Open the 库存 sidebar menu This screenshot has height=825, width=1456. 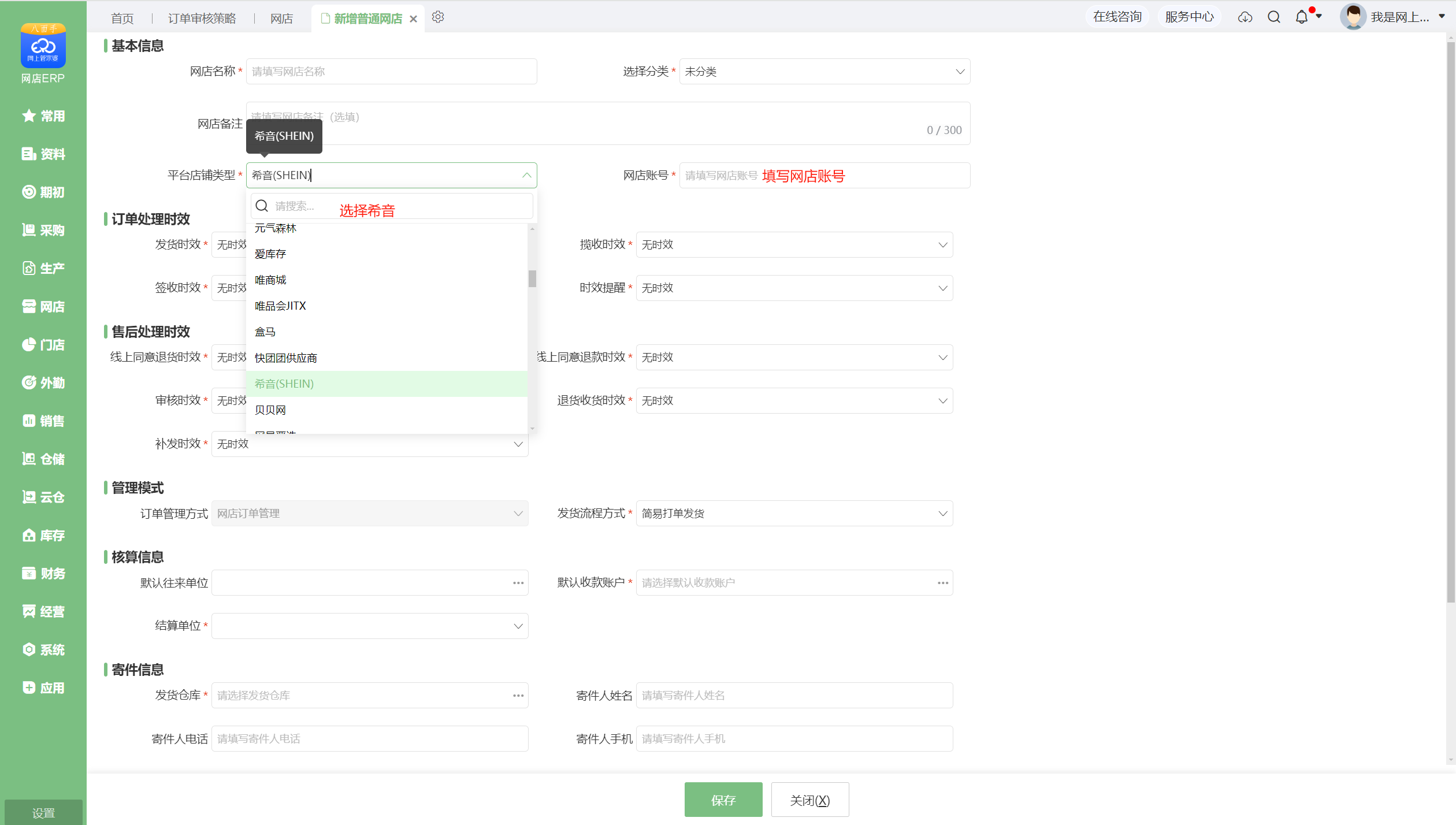click(x=43, y=536)
